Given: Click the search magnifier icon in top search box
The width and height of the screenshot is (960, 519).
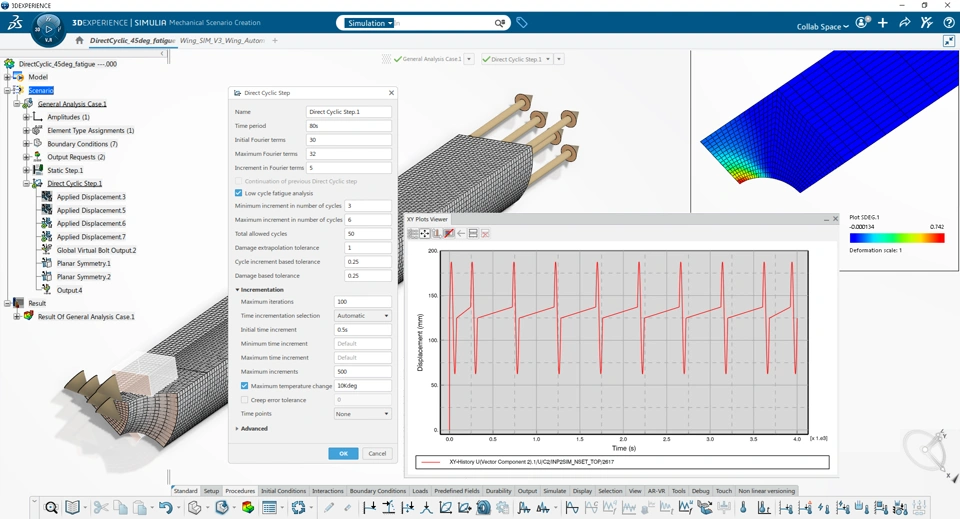Looking at the screenshot, I should [500, 23].
